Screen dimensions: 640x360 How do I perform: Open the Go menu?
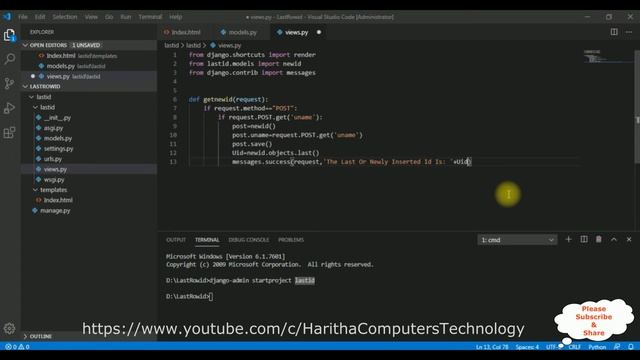(x=109, y=17)
